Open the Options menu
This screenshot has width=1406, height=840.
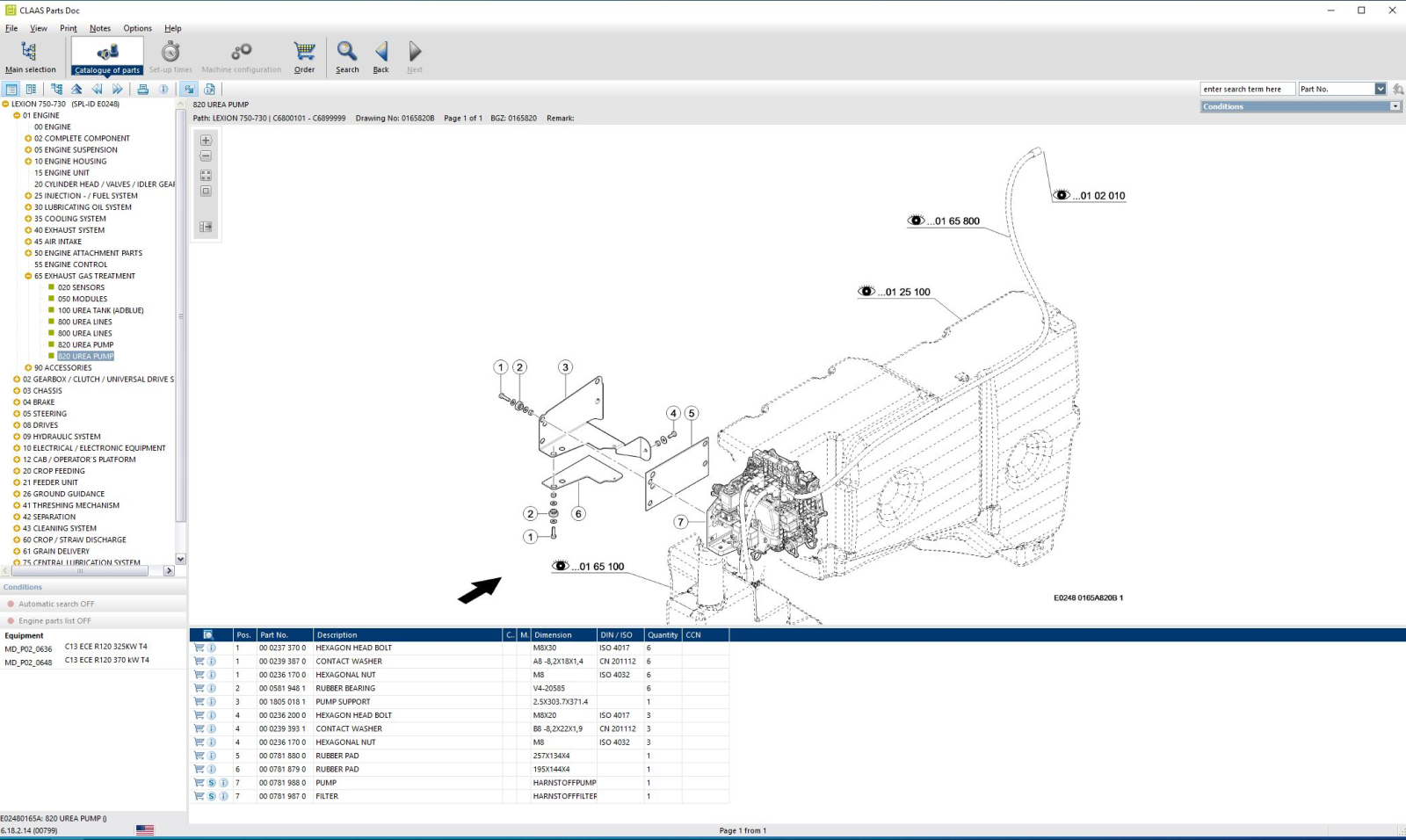137,28
